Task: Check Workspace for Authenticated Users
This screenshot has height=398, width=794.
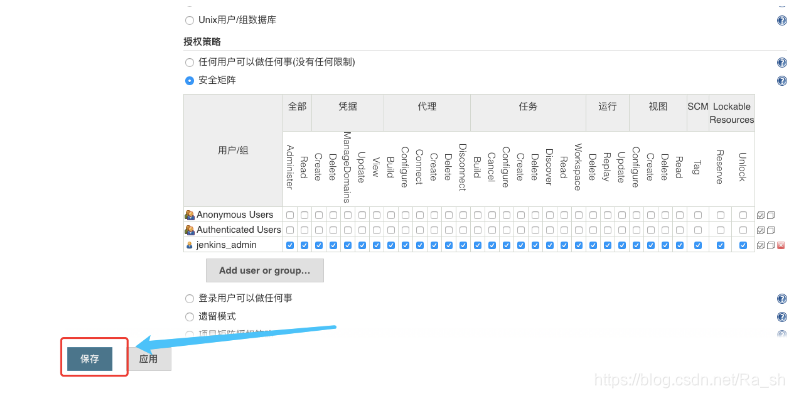Action: click(579, 230)
